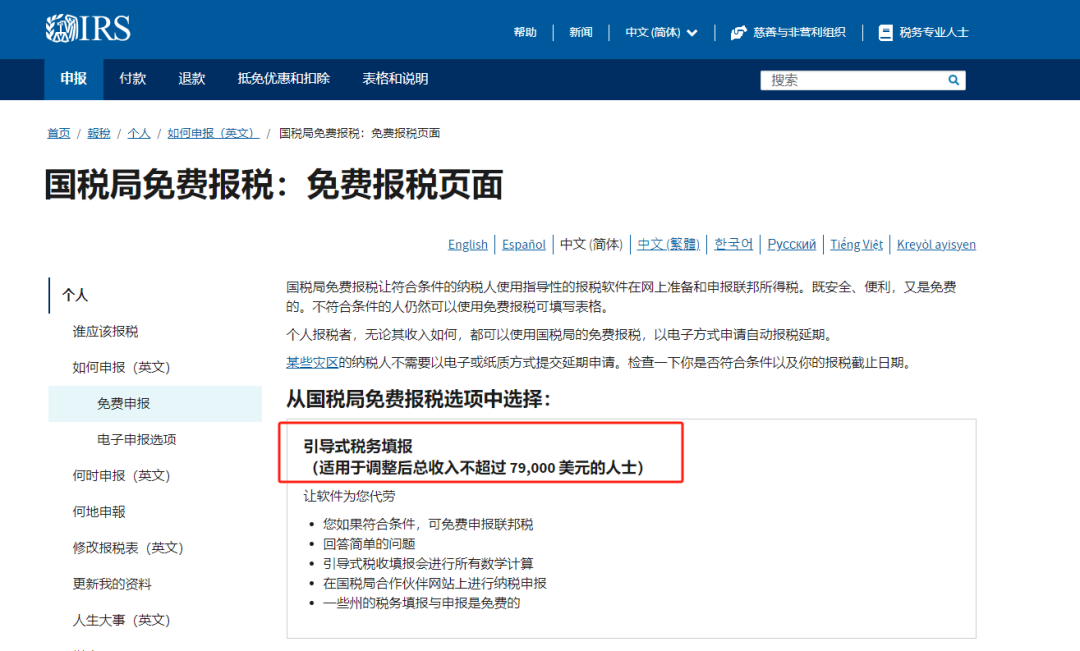Open 税务专业人士 link

click(x=934, y=32)
